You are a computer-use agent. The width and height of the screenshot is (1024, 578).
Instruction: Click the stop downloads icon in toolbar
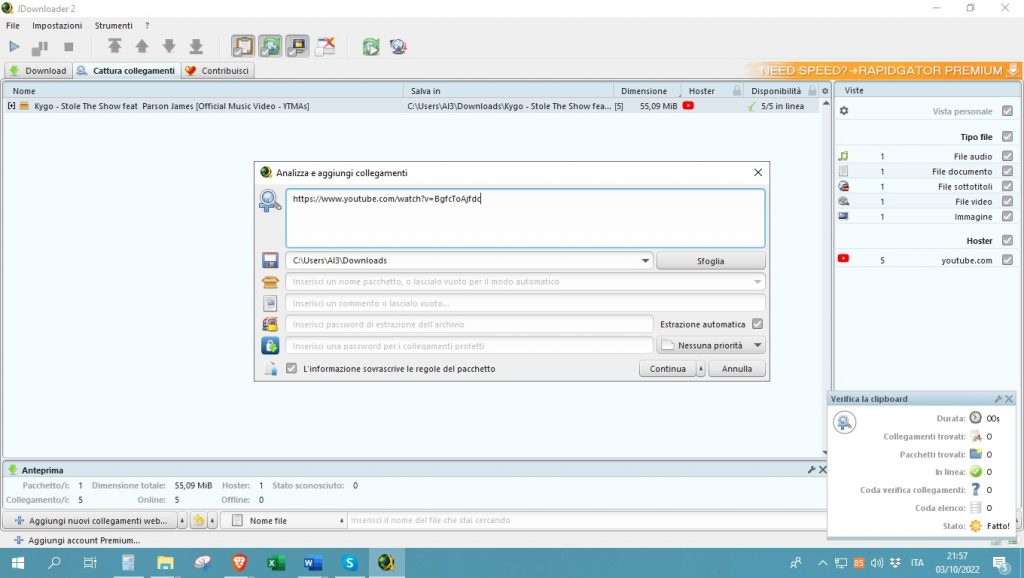69,46
